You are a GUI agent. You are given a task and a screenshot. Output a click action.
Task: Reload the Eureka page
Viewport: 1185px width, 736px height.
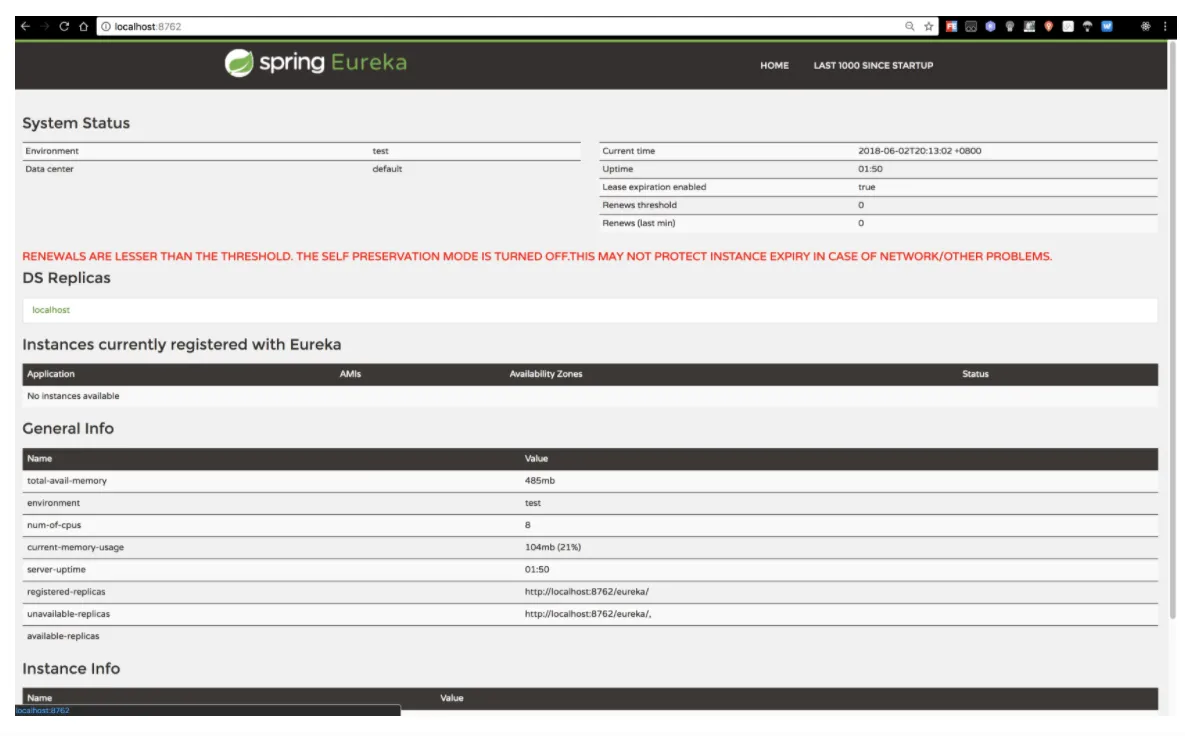point(64,26)
